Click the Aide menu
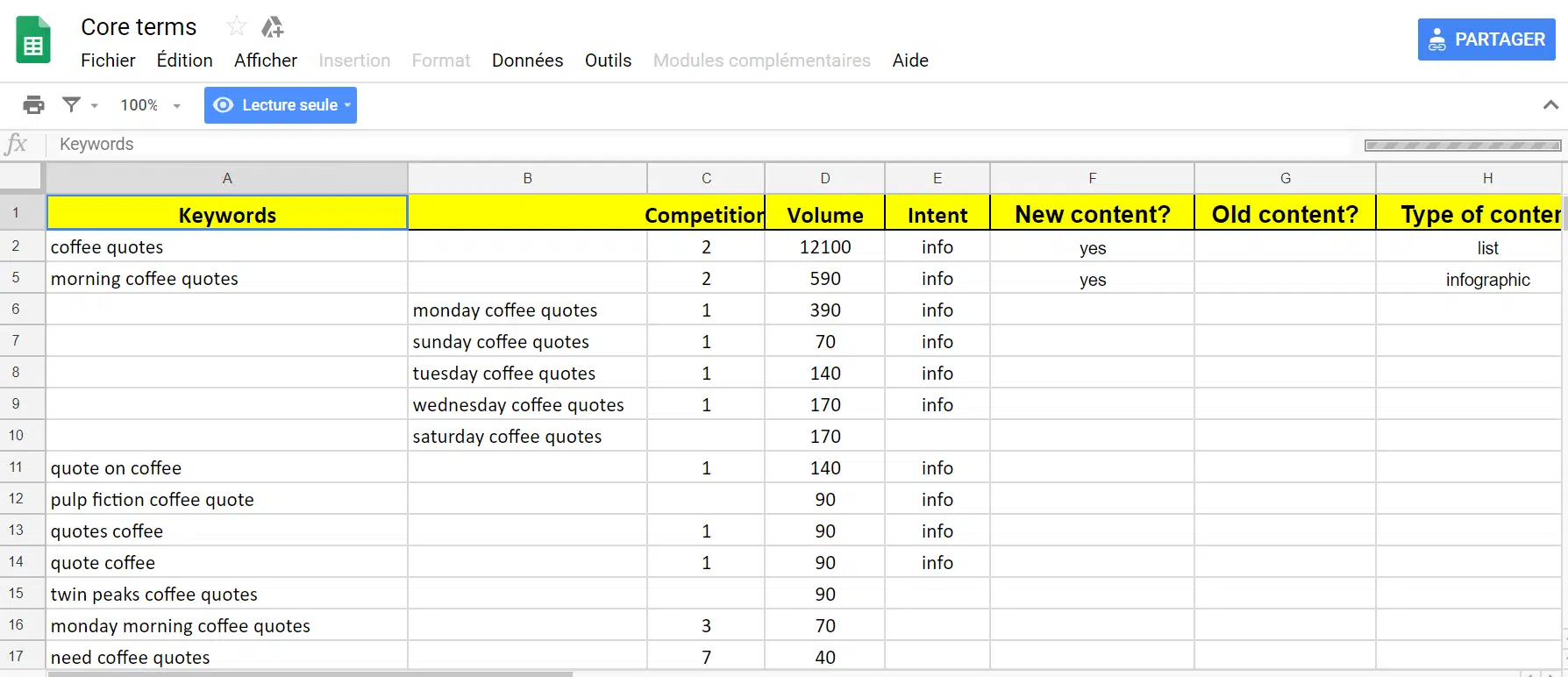The image size is (1568, 677). [909, 61]
